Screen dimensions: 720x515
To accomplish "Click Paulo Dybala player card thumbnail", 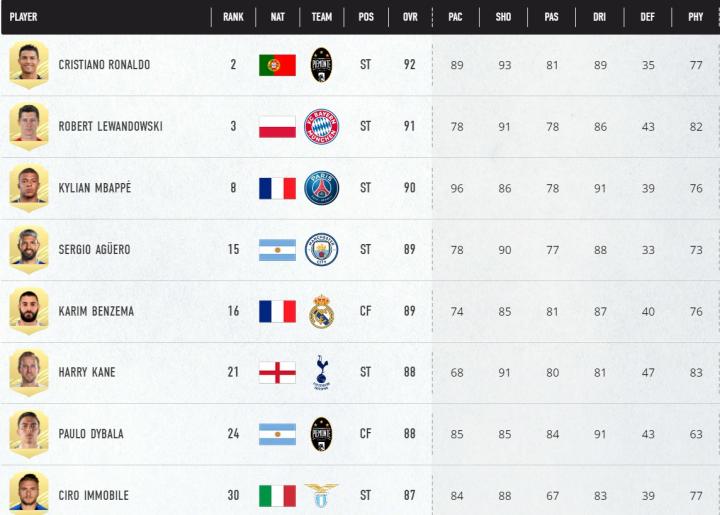I will click(29, 433).
